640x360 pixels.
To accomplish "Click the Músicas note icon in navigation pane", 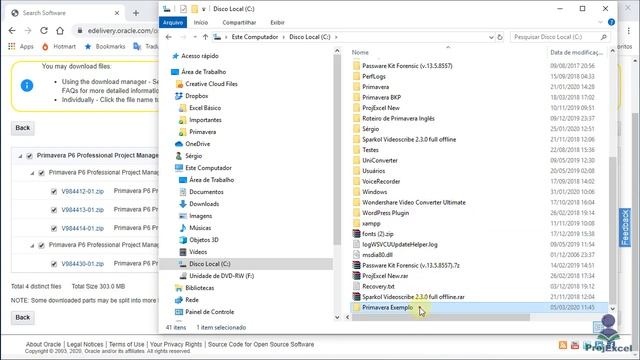I will pyautogui.click(x=183, y=228).
